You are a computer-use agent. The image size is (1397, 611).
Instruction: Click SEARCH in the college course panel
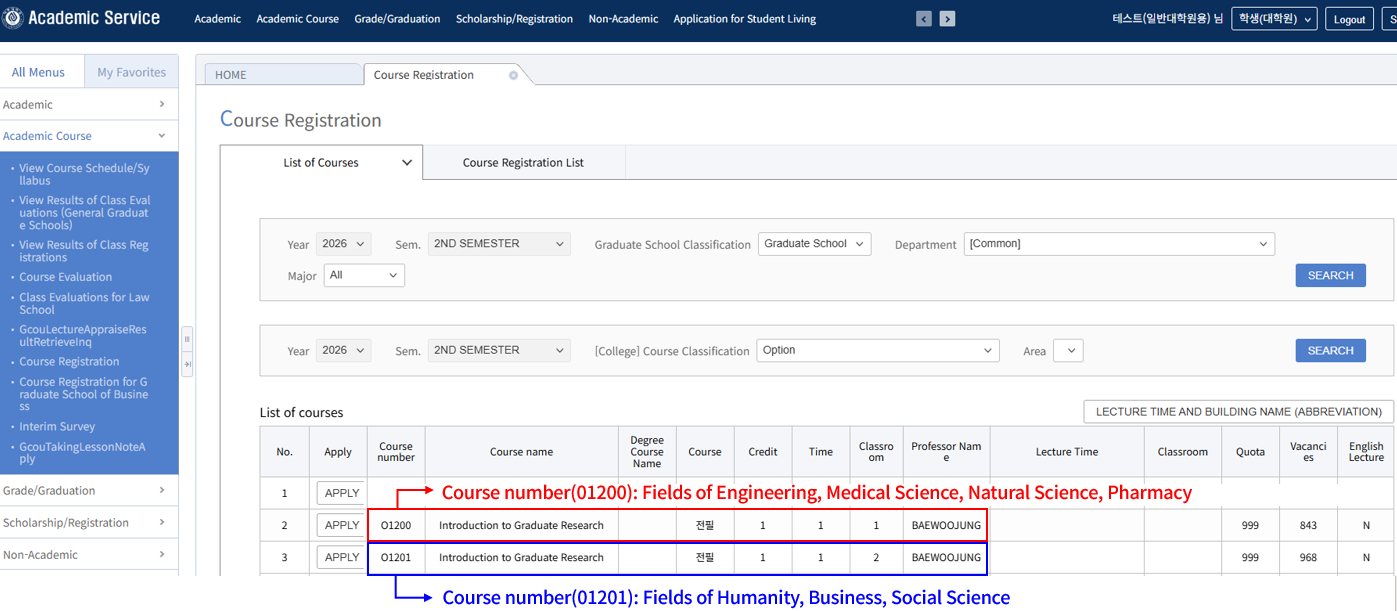pyautogui.click(x=1330, y=350)
